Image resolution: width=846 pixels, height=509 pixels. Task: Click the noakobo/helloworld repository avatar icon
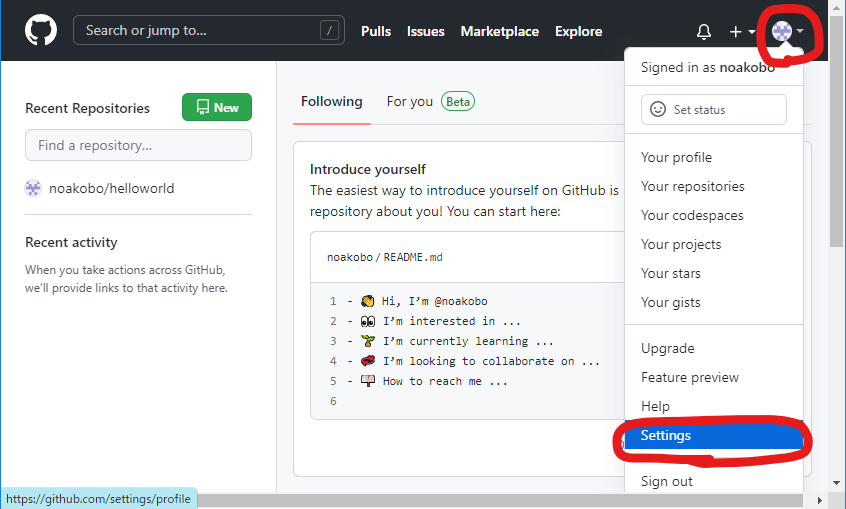33,188
